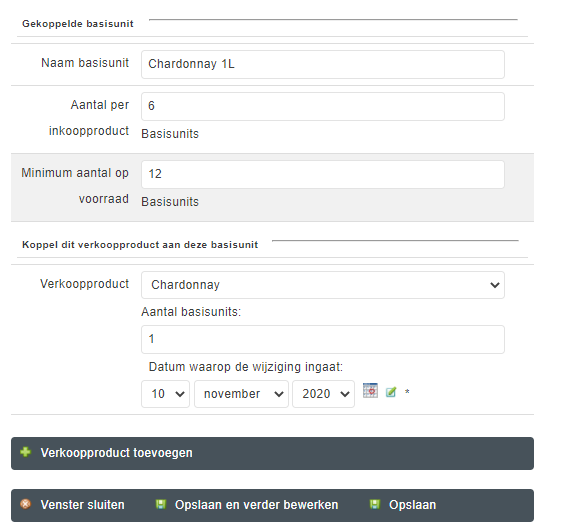Click Verkoopproduct toevoegen button
The image size is (563, 523).
tap(272, 453)
